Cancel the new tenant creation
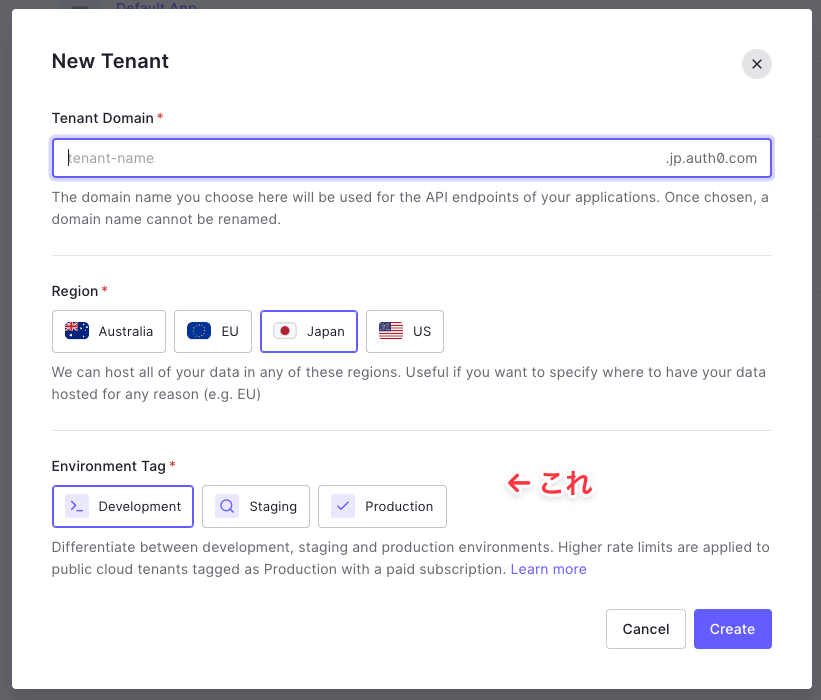Viewport: 821px width, 700px height. (646, 629)
